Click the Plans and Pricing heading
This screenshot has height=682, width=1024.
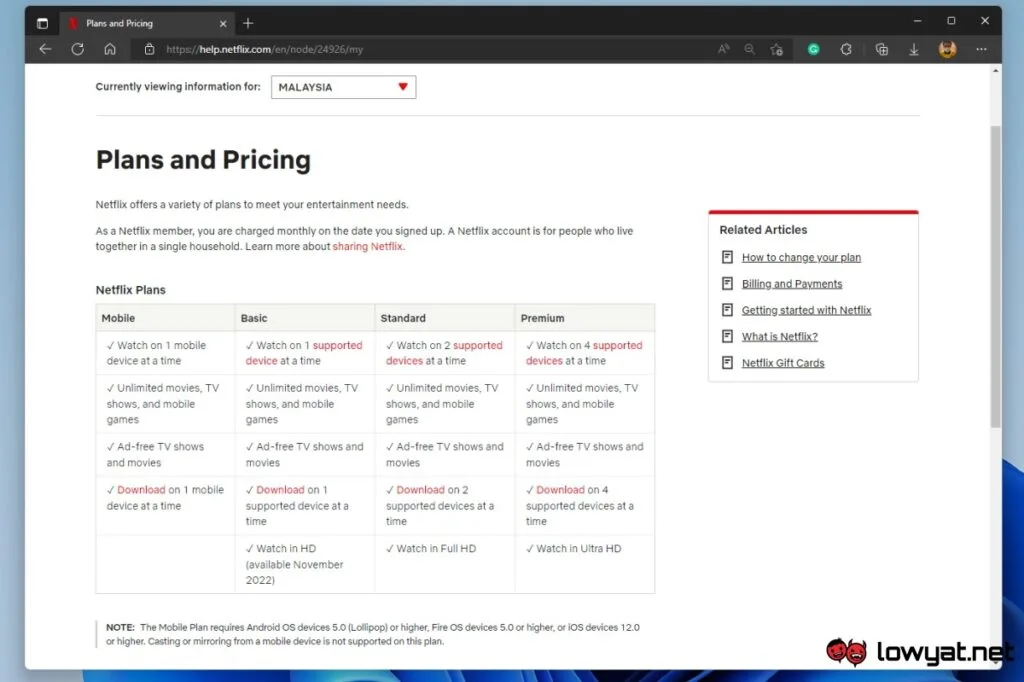203,160
